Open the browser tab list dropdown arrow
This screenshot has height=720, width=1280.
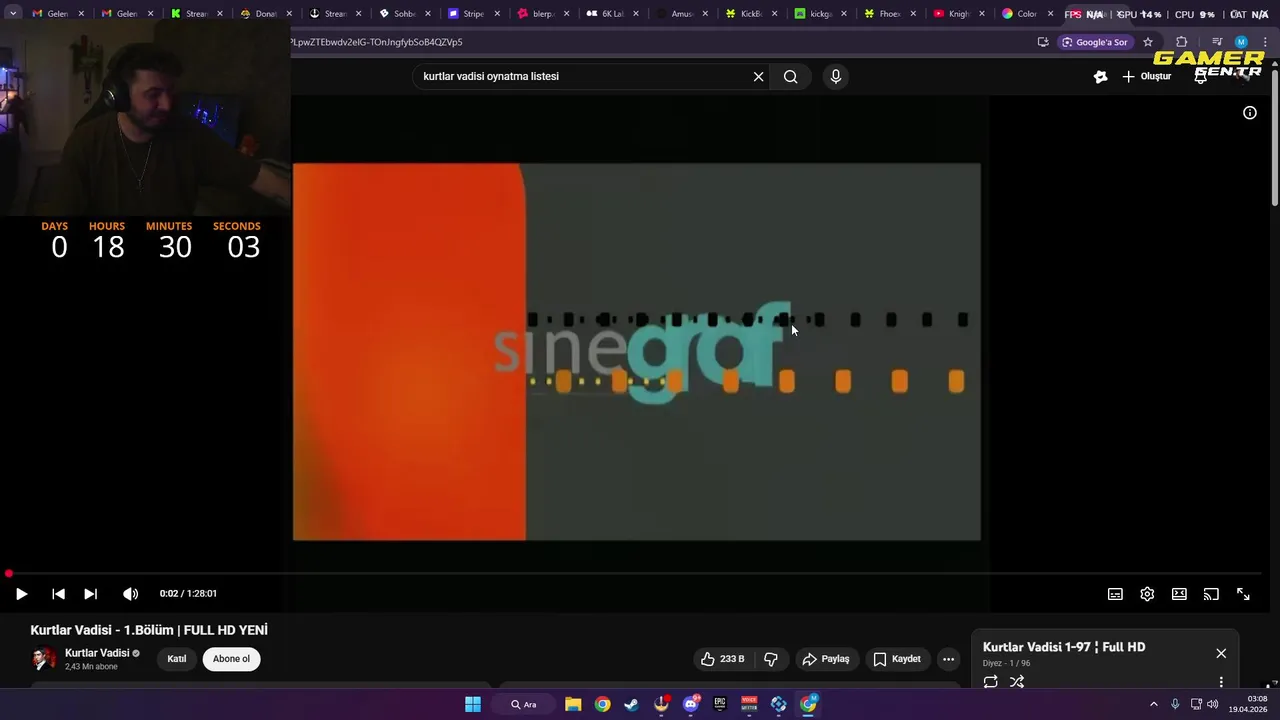pyautogui.click(x=13, y=14)
